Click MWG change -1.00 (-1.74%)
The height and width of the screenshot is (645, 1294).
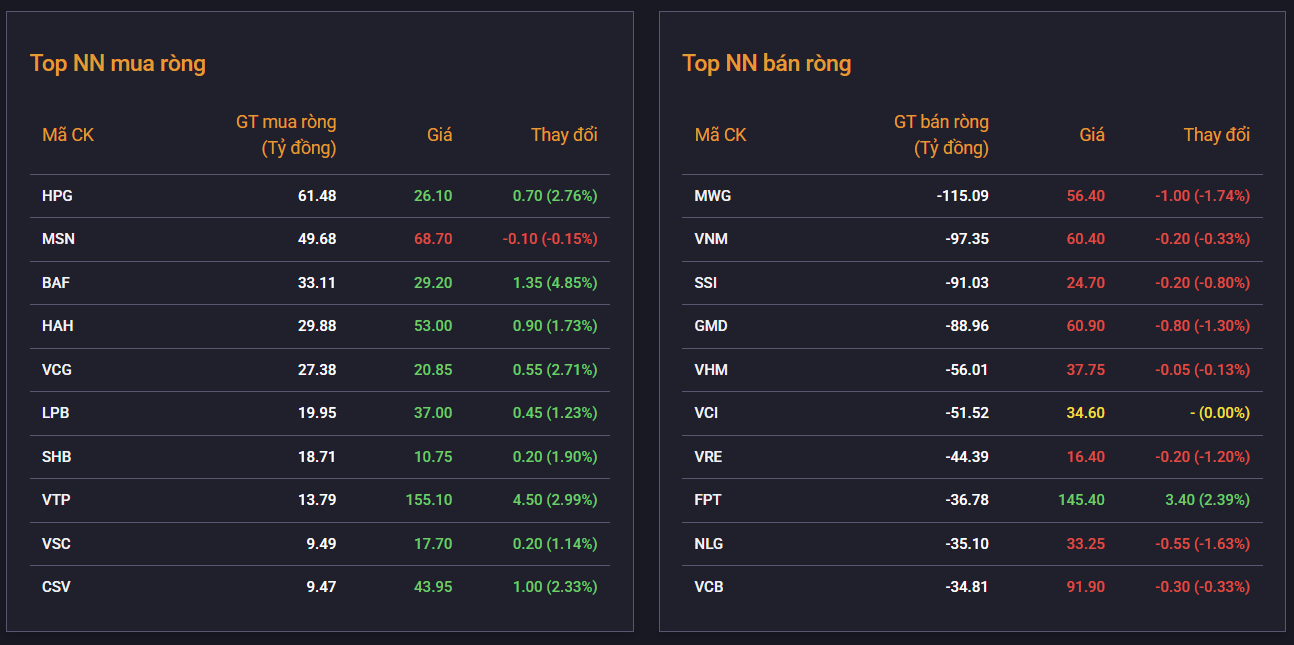[1202, 196]
